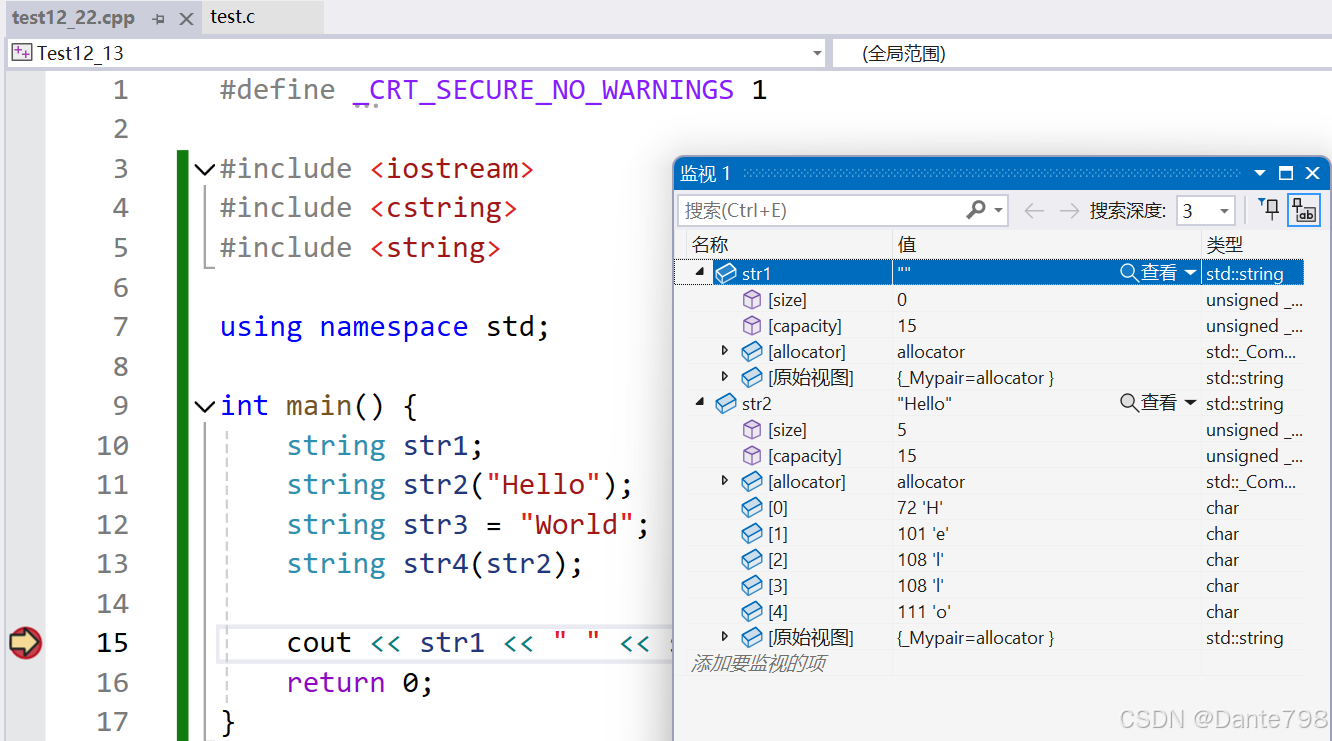Click the breakpoint arrow marker on line 15
1332x741 pixels.
25,642
